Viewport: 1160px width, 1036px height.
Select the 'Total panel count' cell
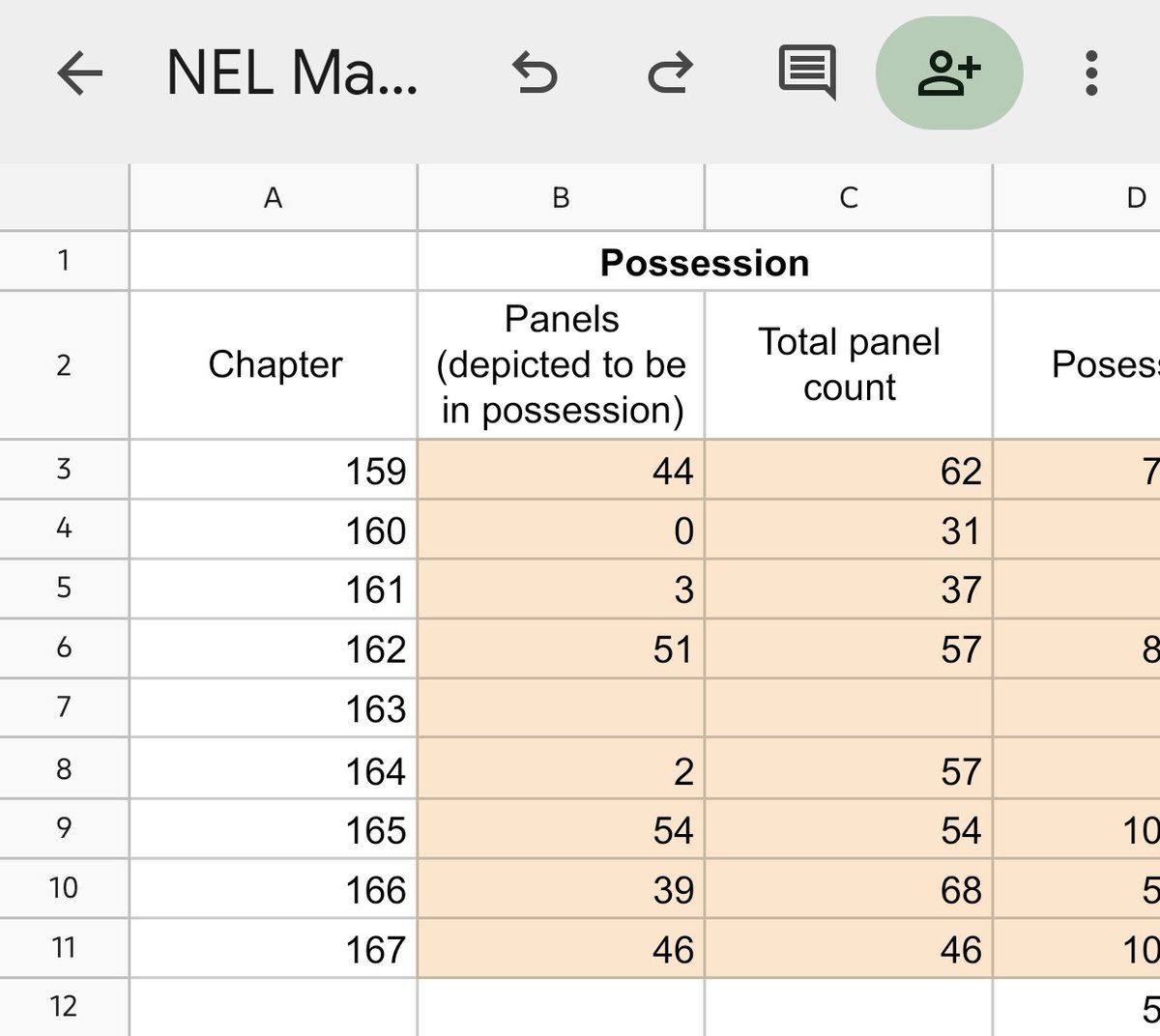pos(849,365)
